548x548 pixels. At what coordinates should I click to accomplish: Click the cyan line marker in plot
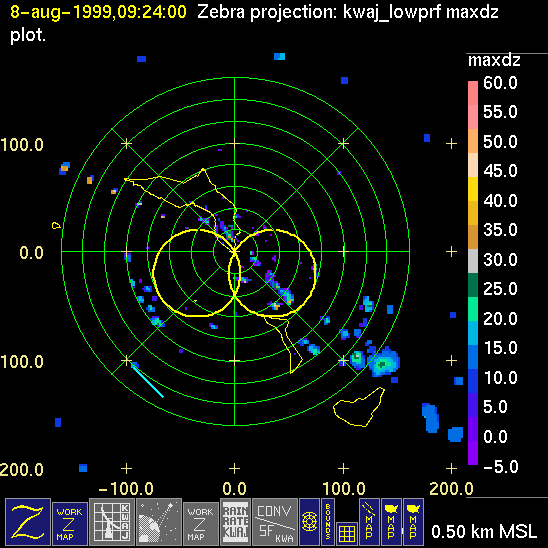147,381
